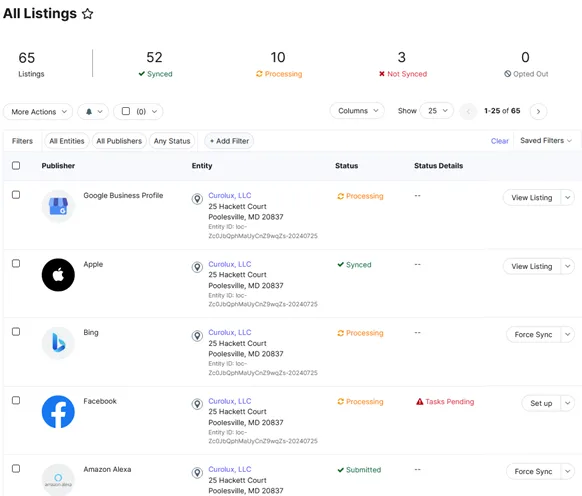Open the More Actions dropdown
The image size is (582, 496).
tap(38, 111)
